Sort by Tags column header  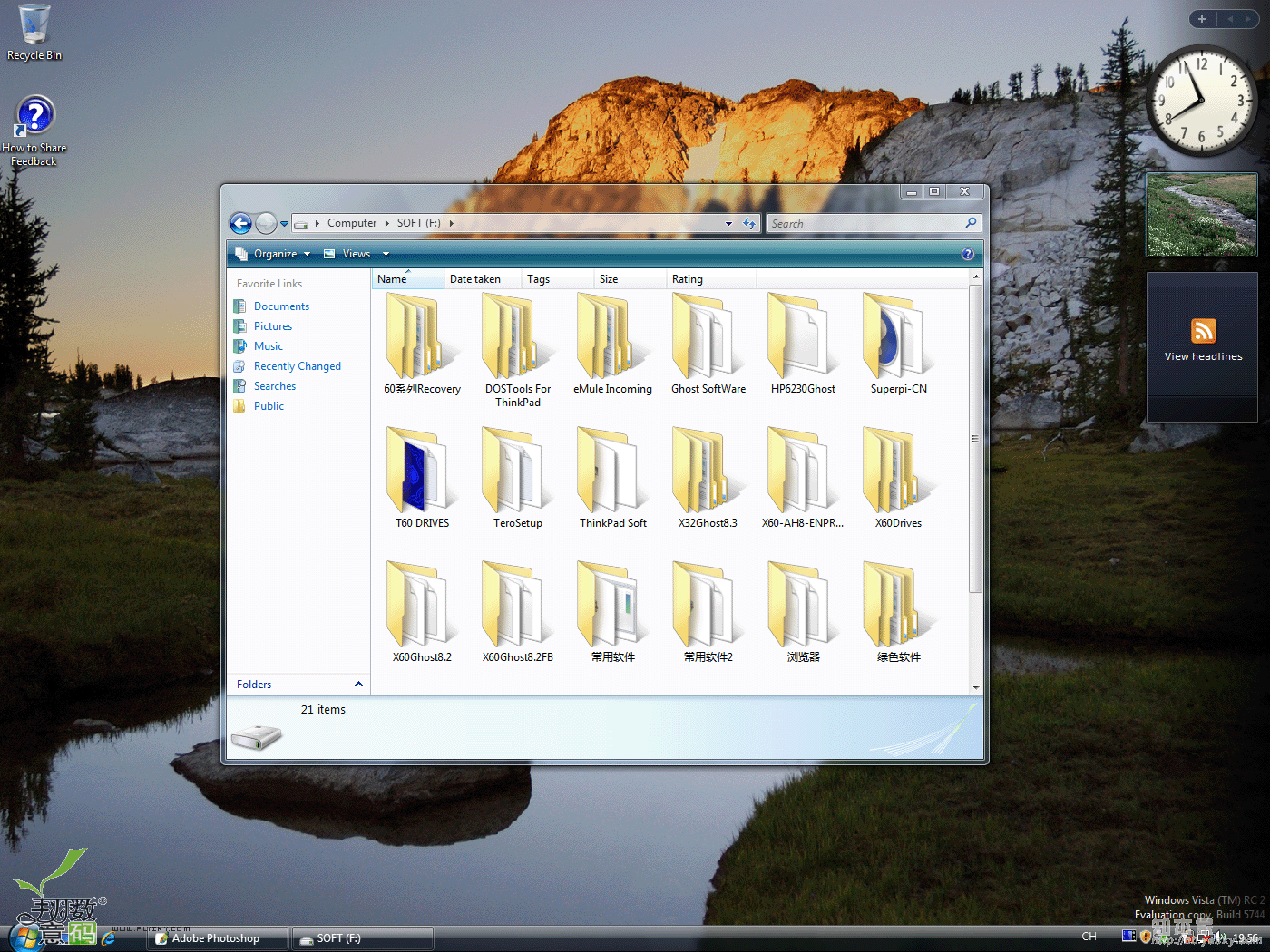click(557, 279)
